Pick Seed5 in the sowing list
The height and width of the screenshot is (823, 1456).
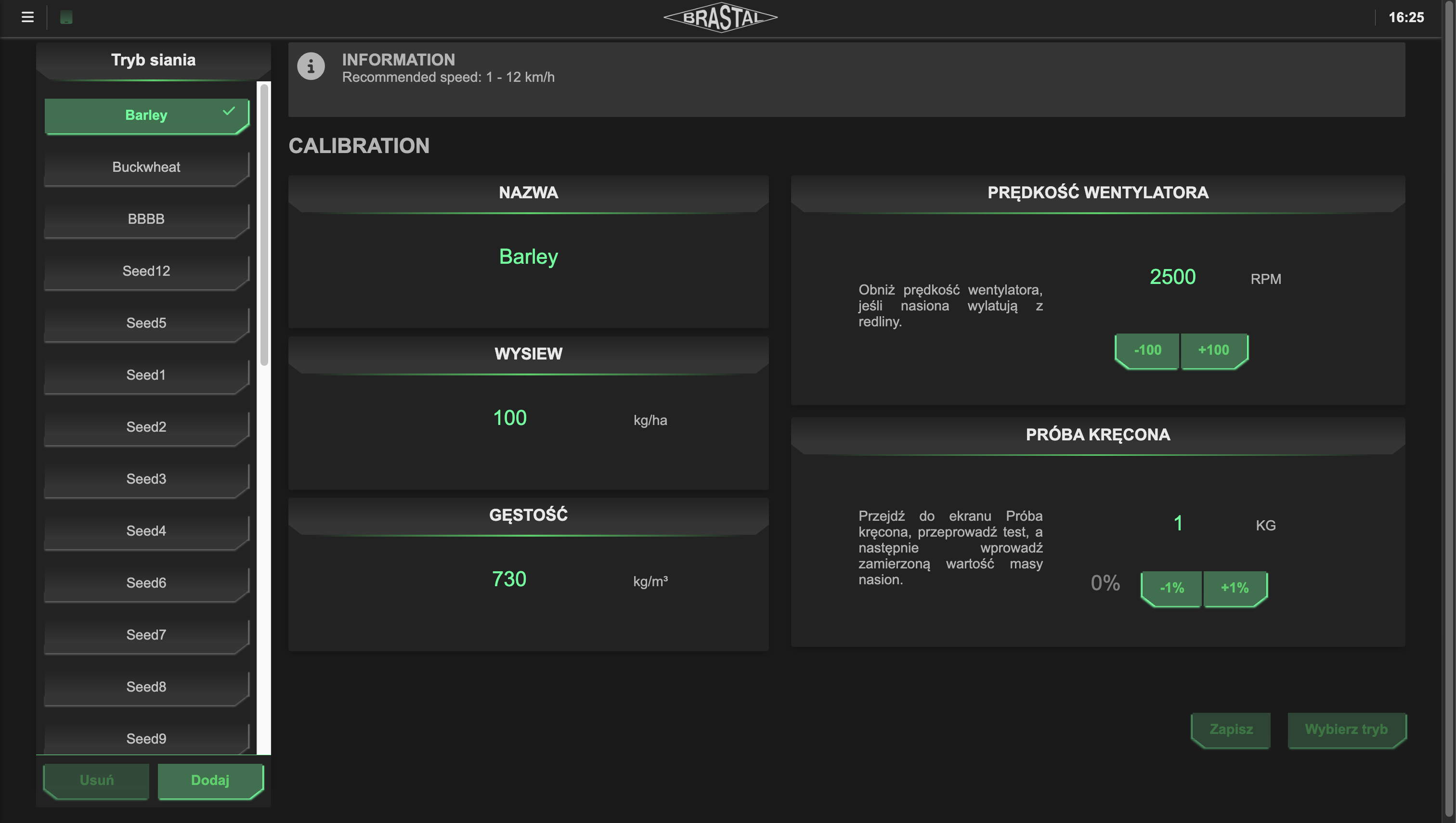[x=146, y=323]
